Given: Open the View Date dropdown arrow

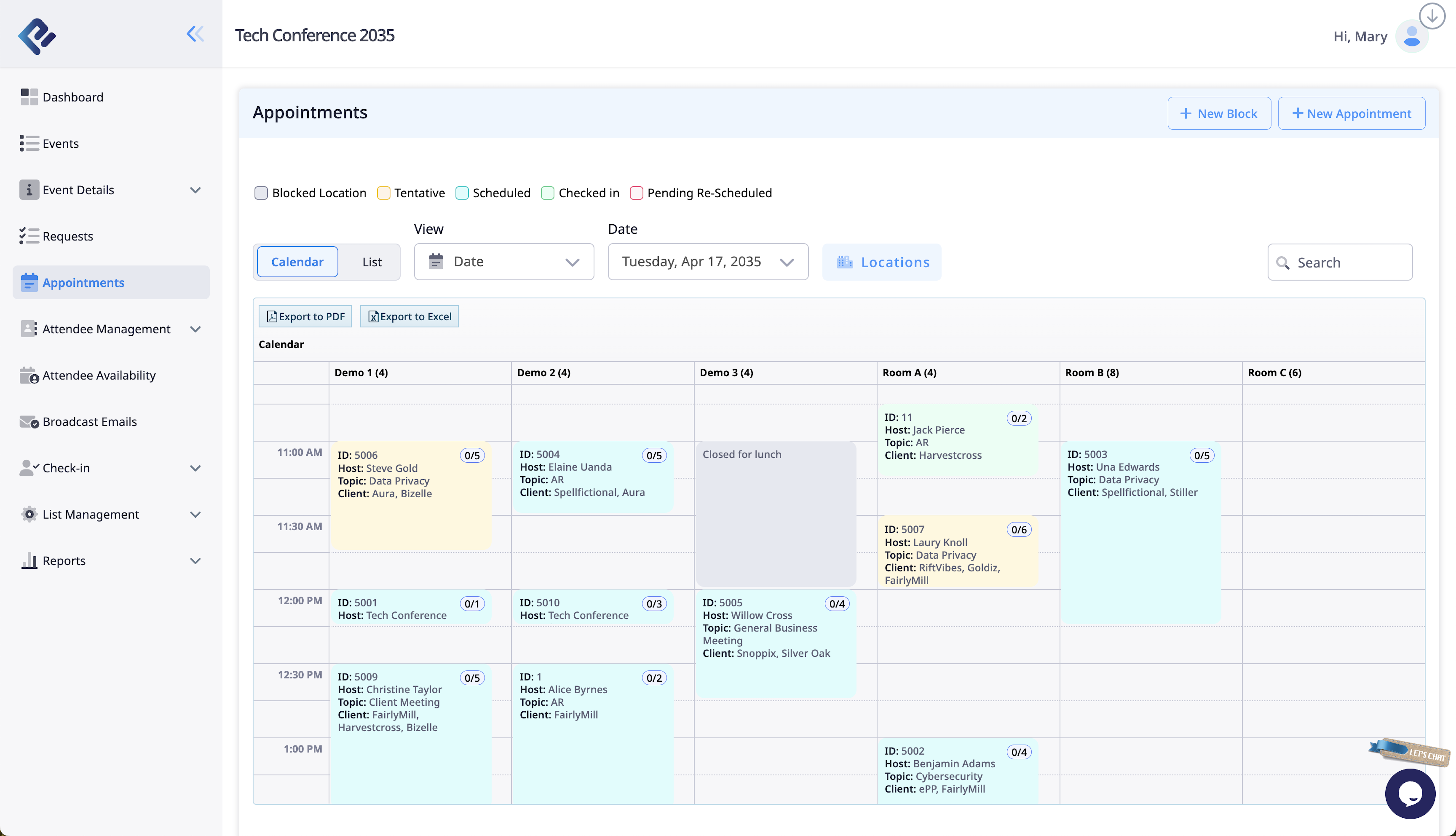Looking at the screenshot, I should click(572, 262).
